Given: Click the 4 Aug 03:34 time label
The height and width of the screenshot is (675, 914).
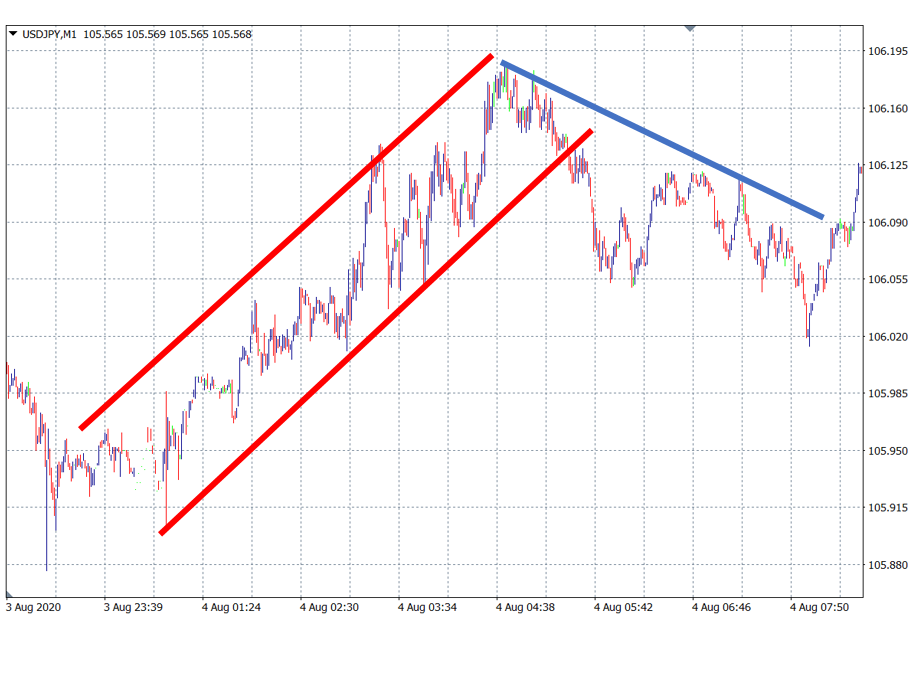Looking at the screenshot, I should pyautogui.click(x=430, y=606).
